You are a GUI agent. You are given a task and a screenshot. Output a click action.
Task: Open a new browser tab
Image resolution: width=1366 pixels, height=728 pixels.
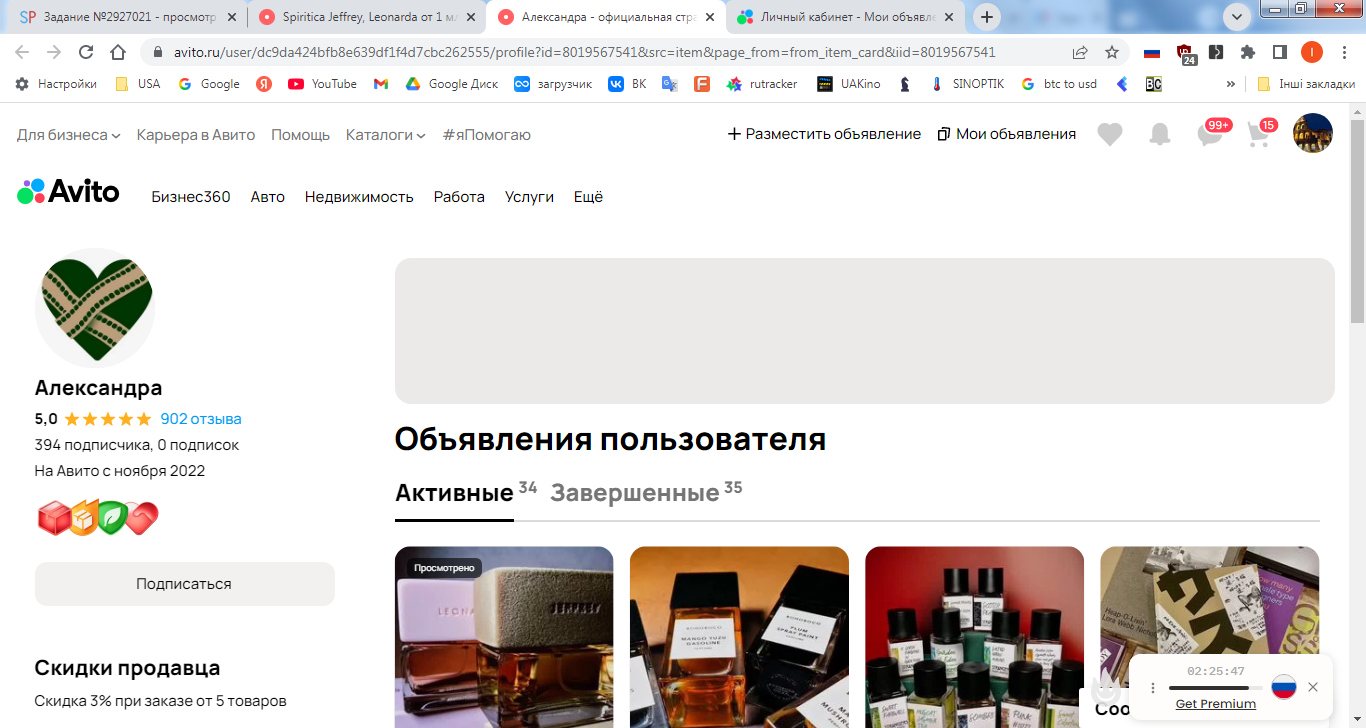pos(987,17)
